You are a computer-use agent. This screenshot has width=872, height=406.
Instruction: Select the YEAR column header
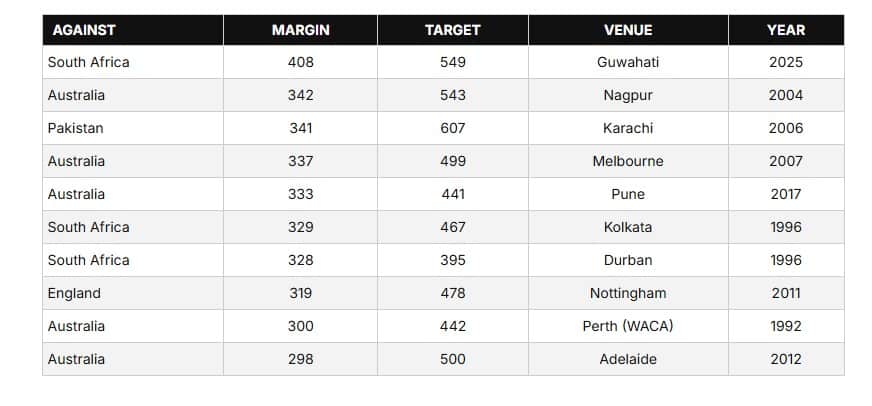[785, 30]
